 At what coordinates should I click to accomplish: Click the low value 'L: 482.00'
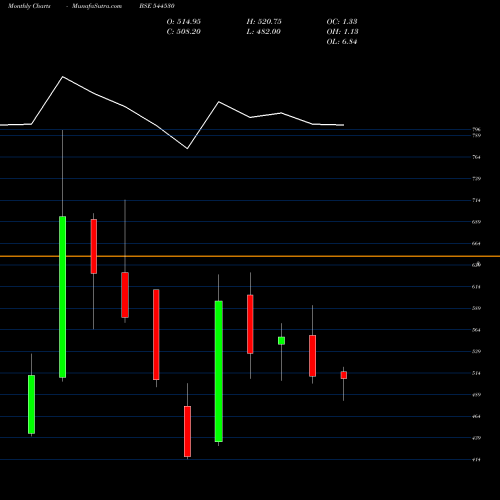pos(264,32)
